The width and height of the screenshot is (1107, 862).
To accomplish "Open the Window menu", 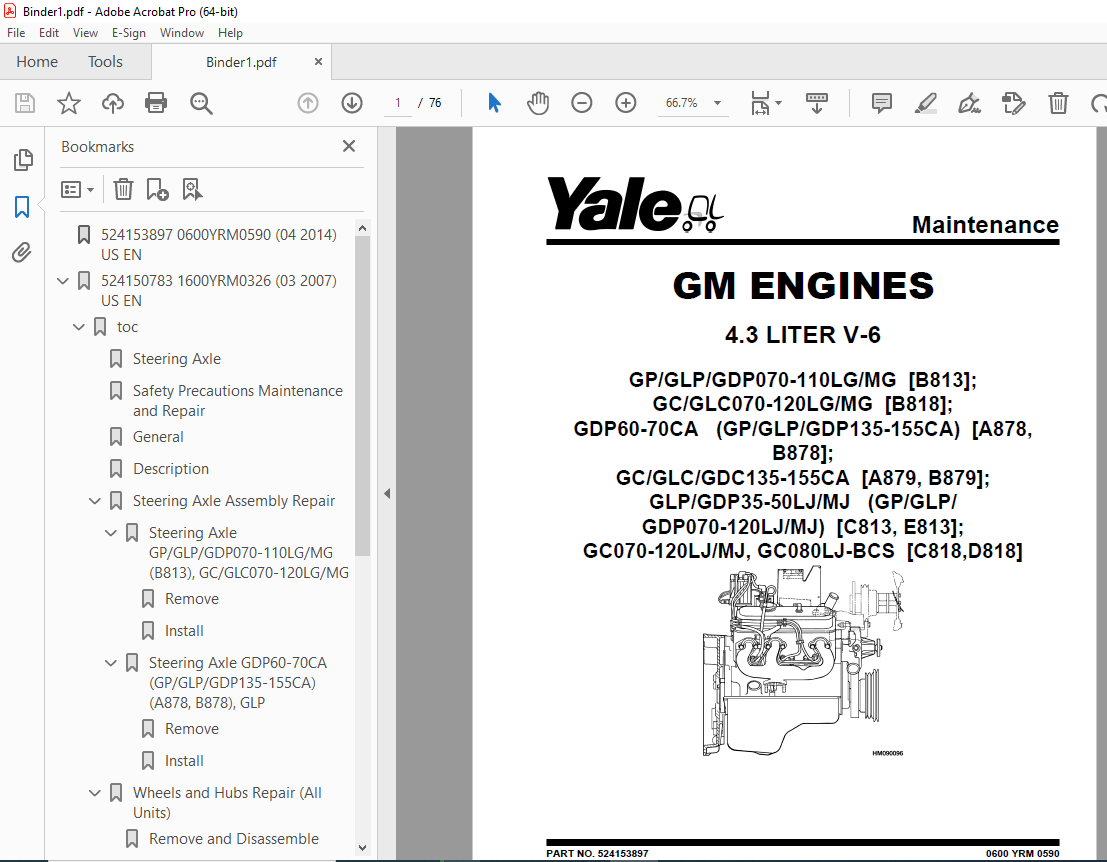I will [181, 32].
